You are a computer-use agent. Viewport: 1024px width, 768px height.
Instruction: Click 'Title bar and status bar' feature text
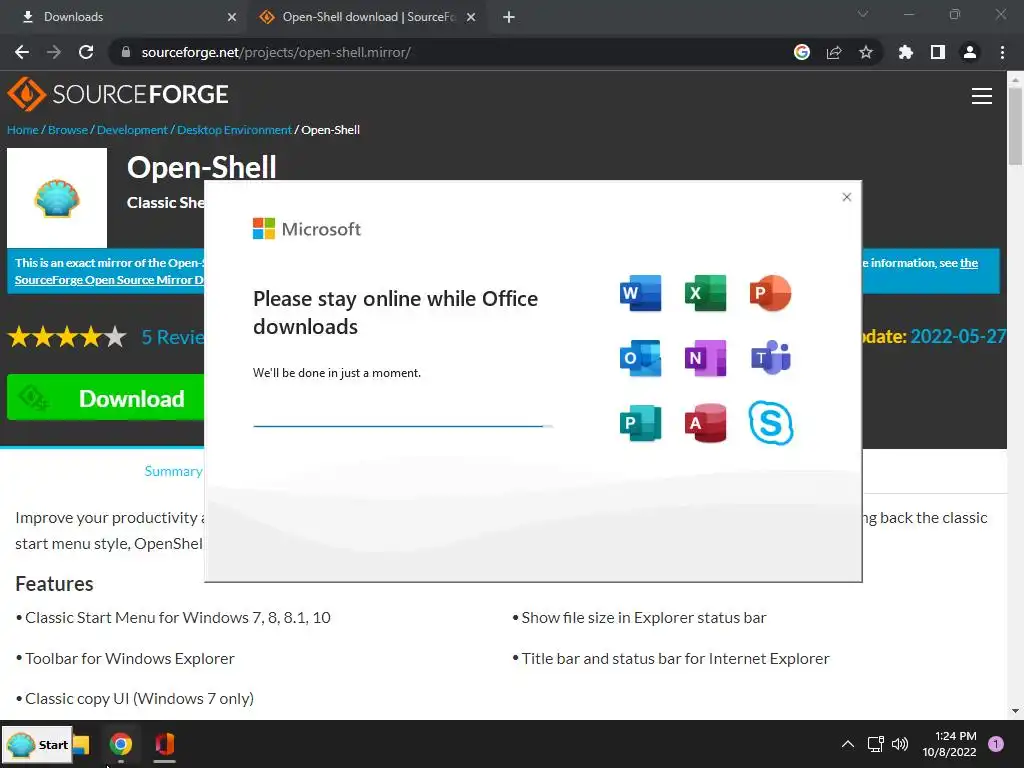[x=675, y=658]
